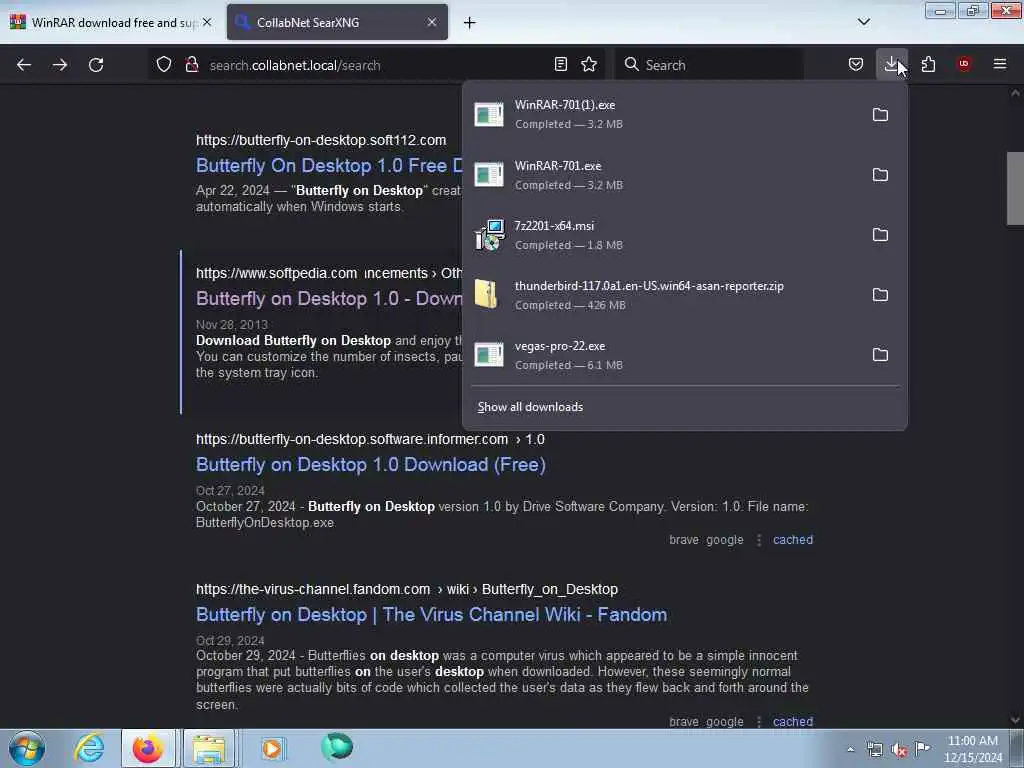Click the site security padlock icon
Viewport: 1024px width, 768px height.
(x=191, y=64)
